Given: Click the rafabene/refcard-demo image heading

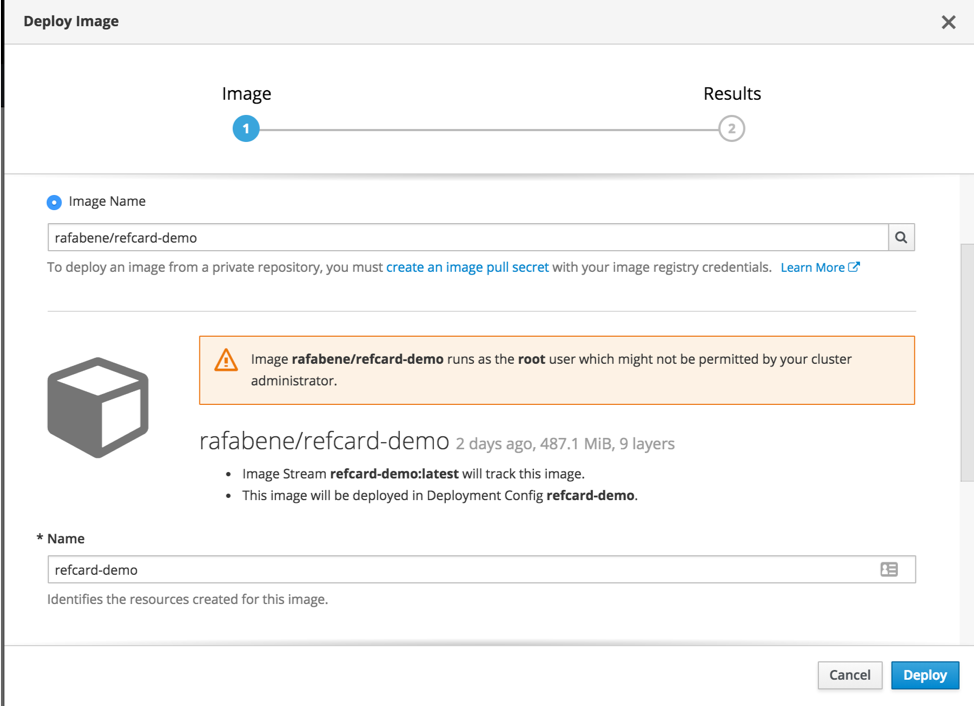Looking at the screenshot, I should [x=323, y=441].
